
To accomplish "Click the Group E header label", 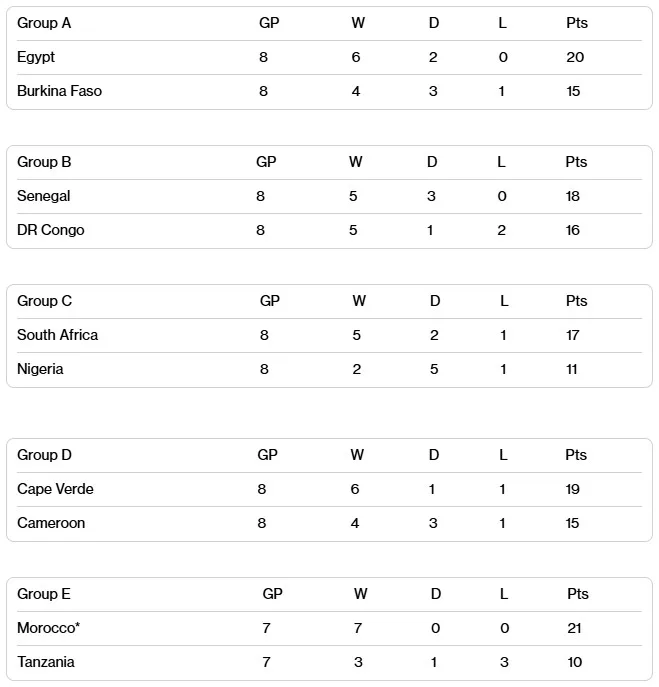I will click(x=44, y=594).
